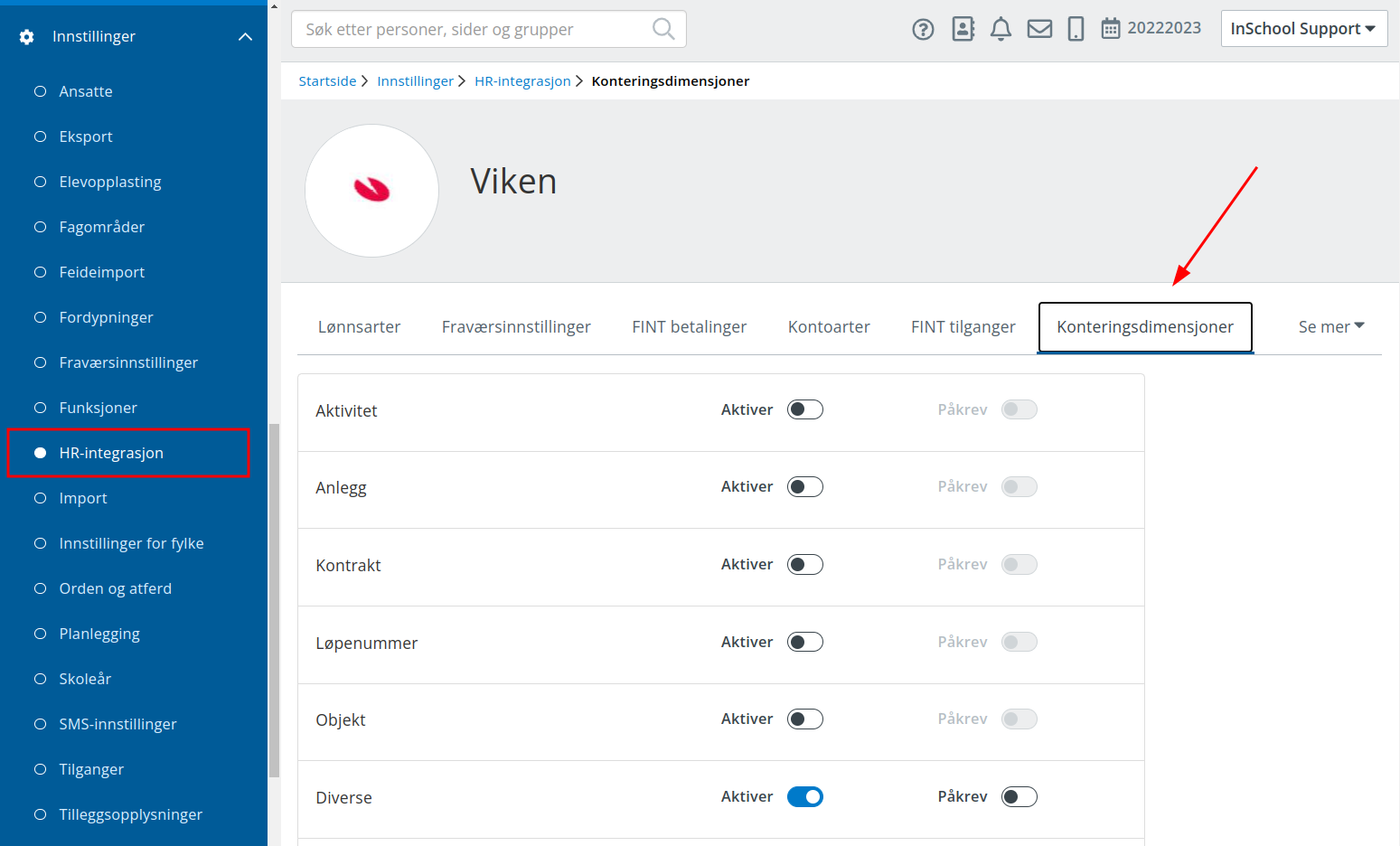Open the notifications bell icon
This screenshot has height=846, width=1400.
pyautogui.click(x=1001, y=30)
